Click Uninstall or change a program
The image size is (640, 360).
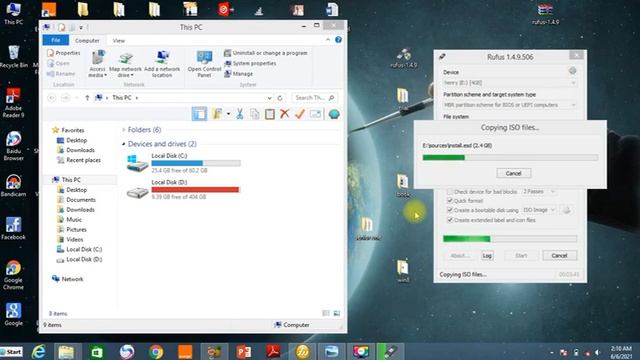266,53
